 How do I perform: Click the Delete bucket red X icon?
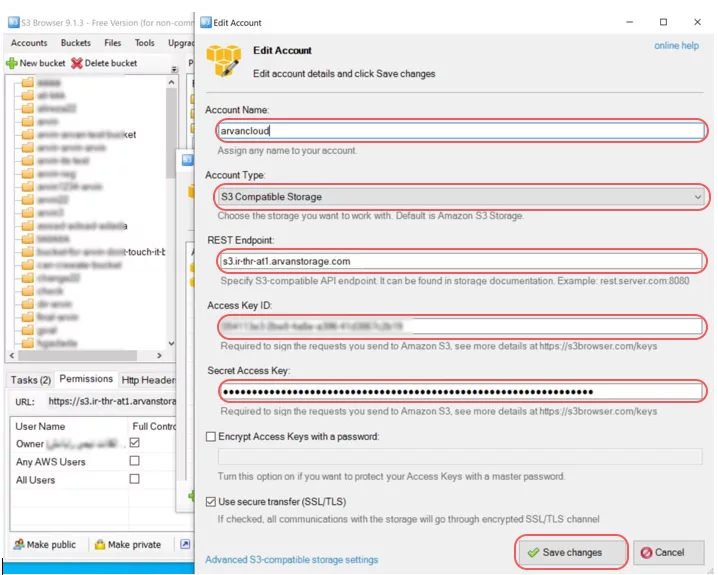pyautogui.click(x=77, y=63)
